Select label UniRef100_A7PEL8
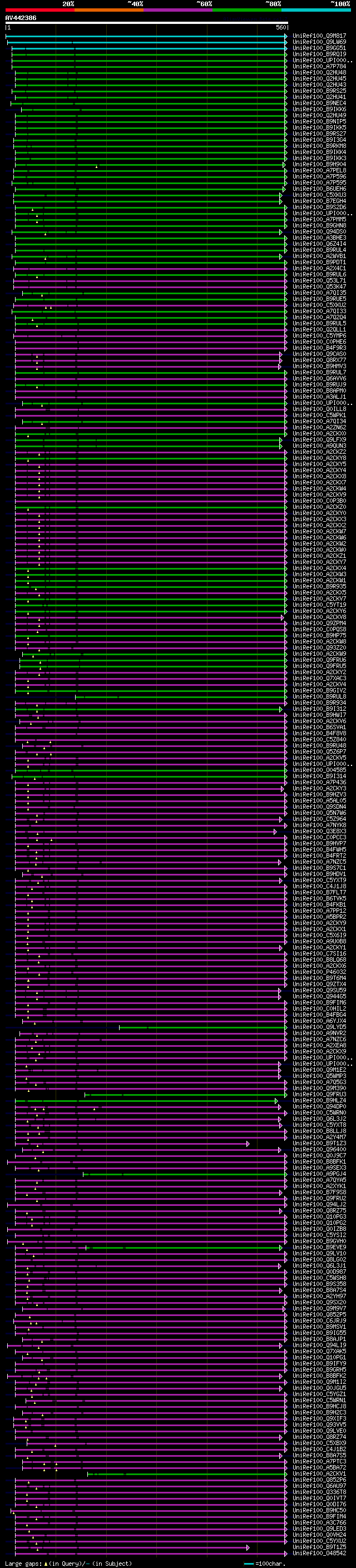The image size is (356, 1568). tap(319, 170)
